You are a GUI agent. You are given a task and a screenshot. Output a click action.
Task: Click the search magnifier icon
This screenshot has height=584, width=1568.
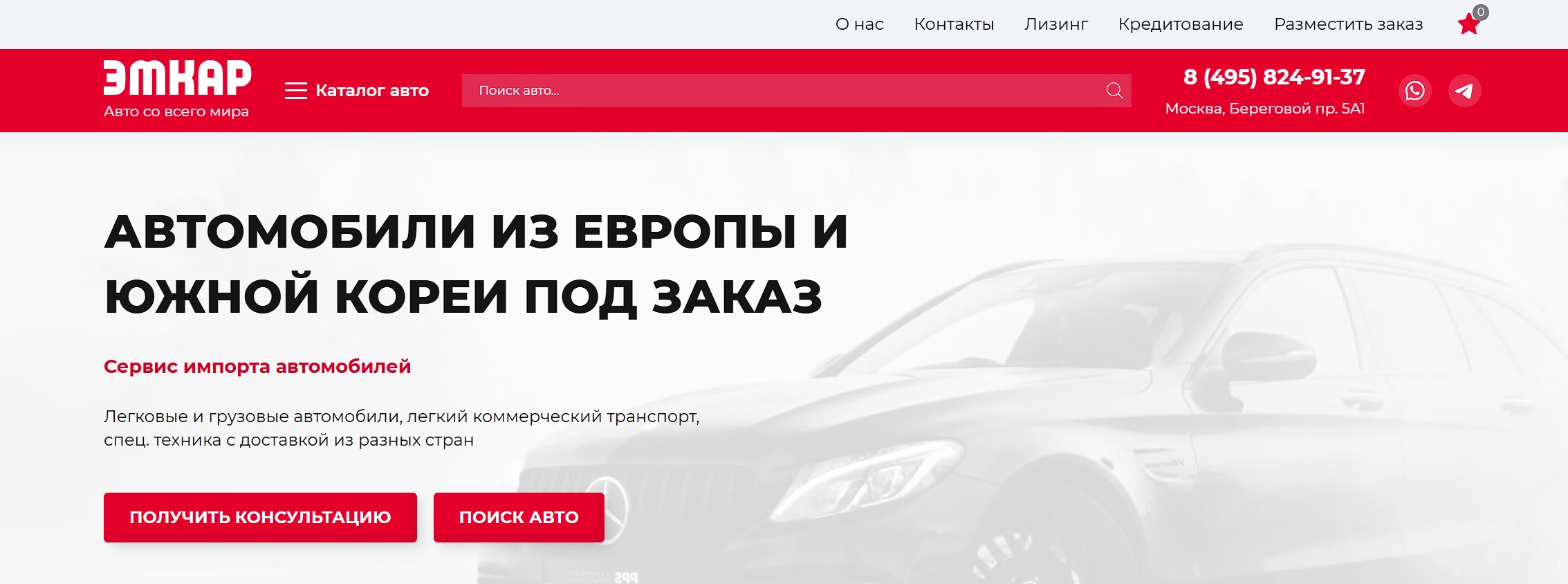point(1114,91)
